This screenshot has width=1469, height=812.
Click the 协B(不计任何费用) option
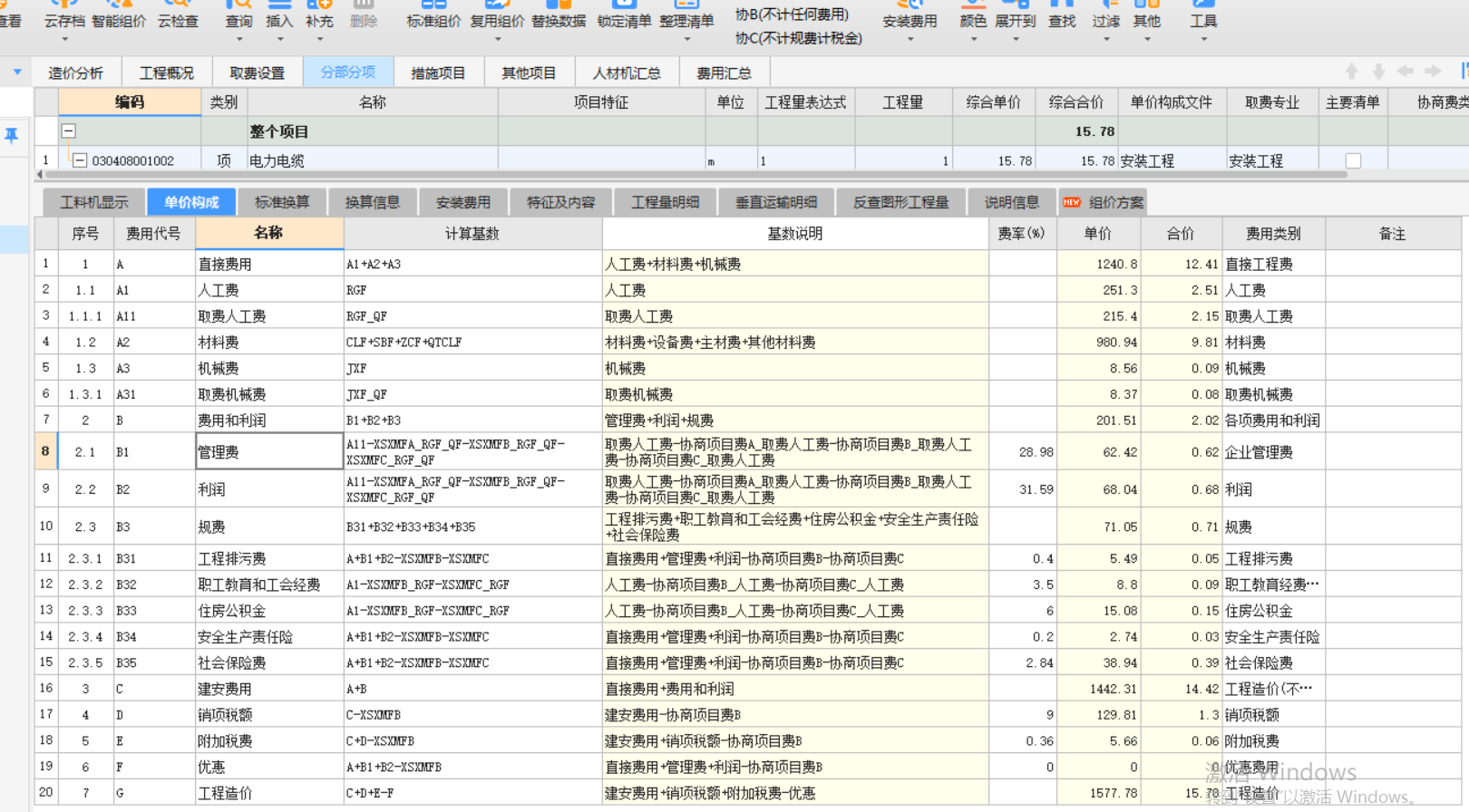pos(792,14)
